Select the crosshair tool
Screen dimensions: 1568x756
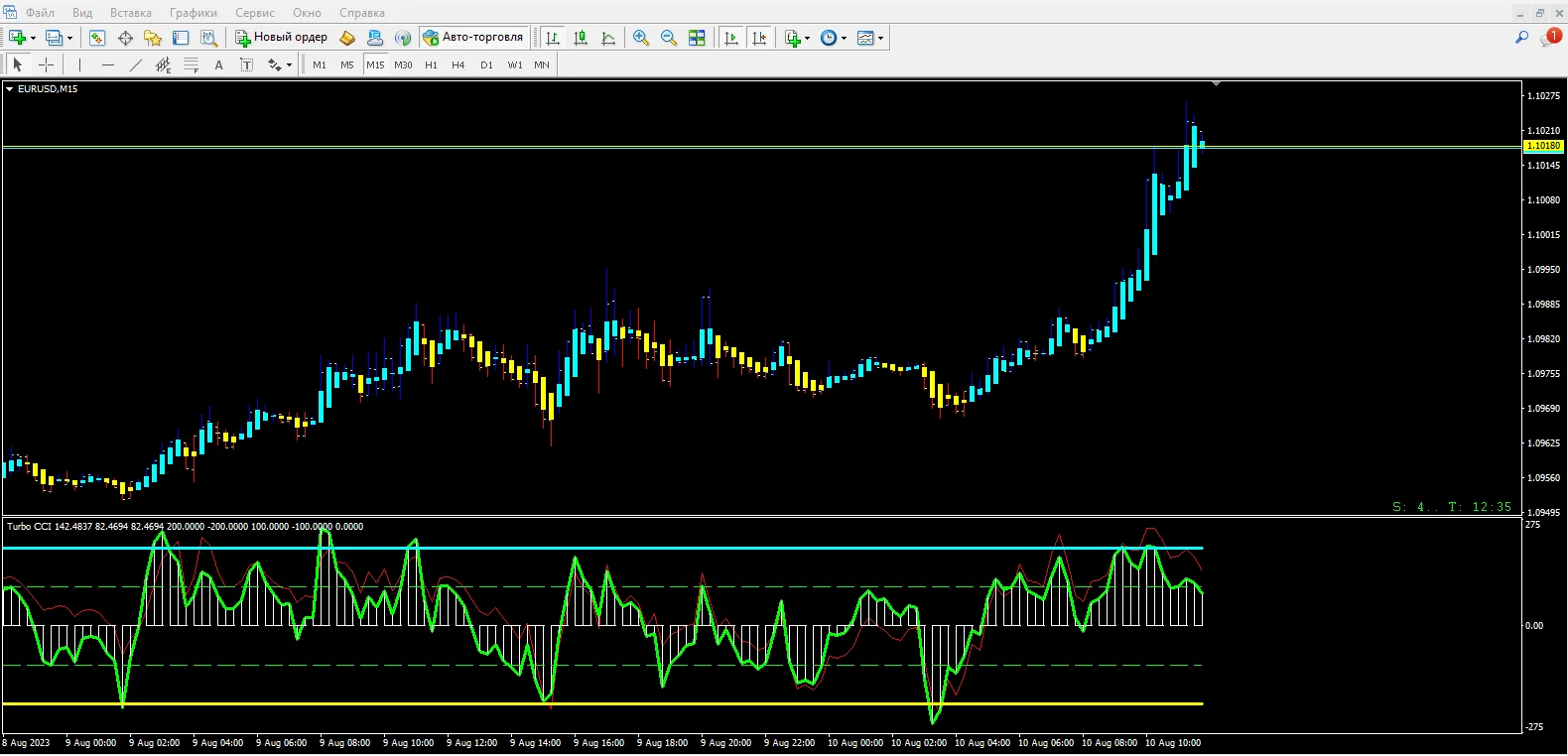46,64
